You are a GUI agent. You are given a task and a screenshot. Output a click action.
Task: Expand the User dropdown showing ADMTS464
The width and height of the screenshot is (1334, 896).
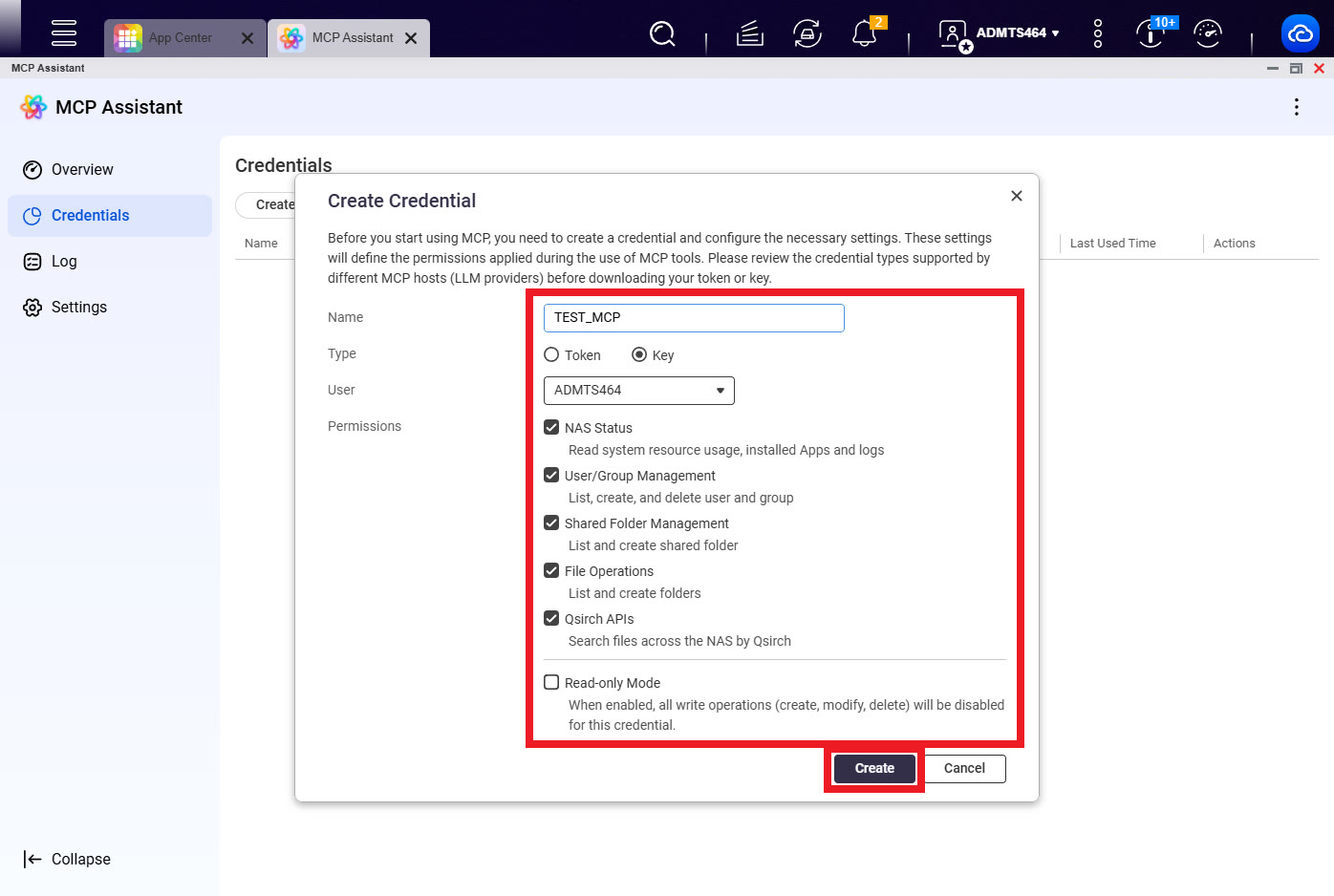tap(638, 391)
